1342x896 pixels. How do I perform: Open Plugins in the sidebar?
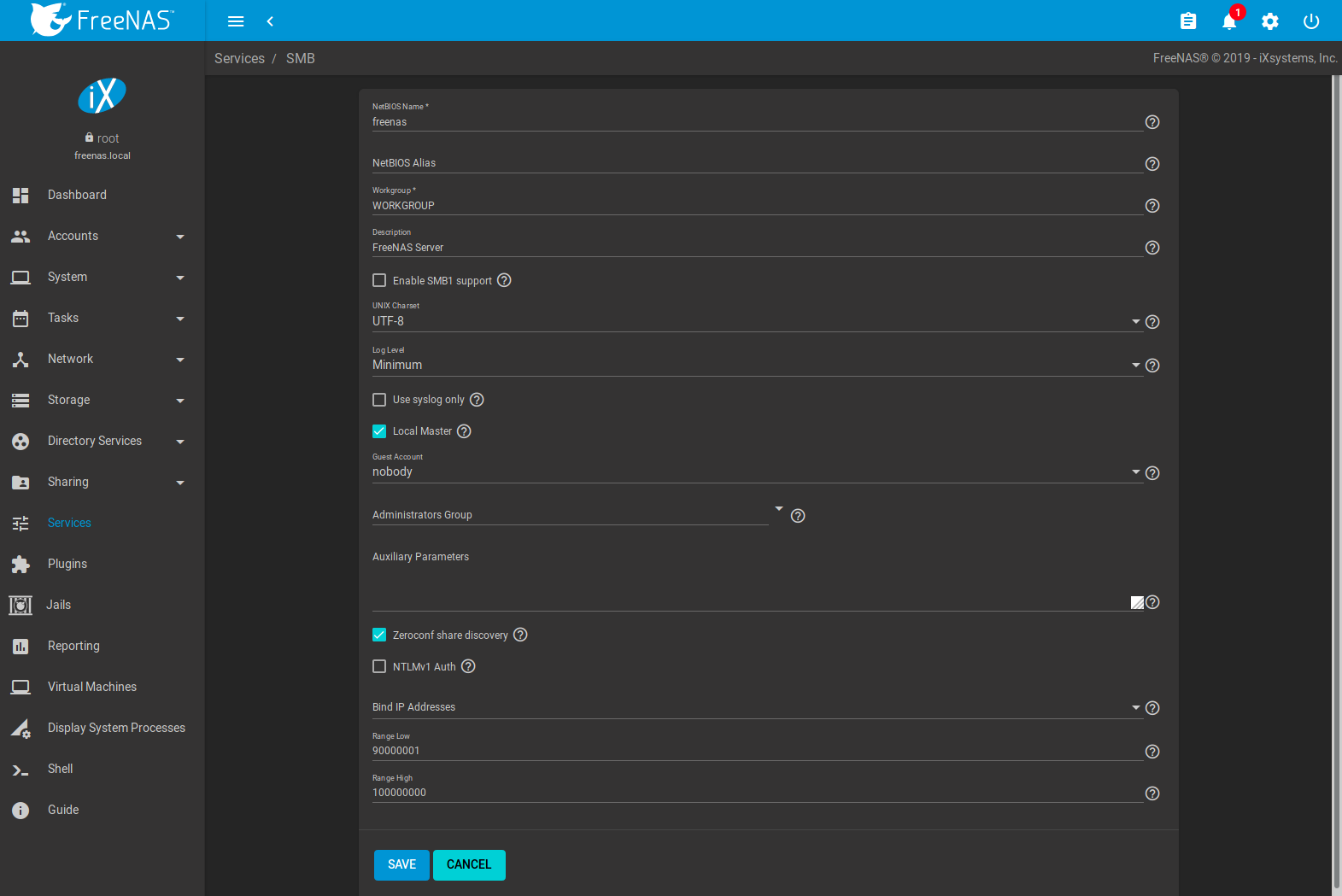[103, 564]
